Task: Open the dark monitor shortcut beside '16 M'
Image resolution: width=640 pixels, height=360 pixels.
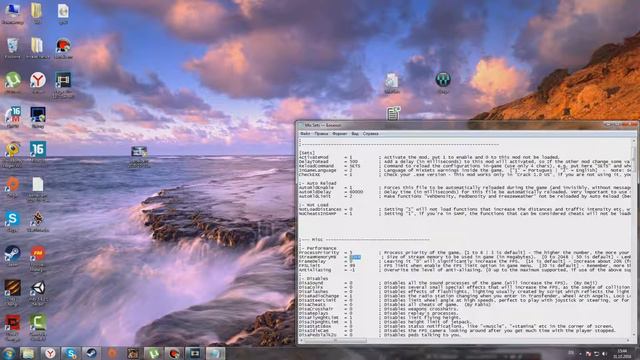Action: click(x=38, y=116)
